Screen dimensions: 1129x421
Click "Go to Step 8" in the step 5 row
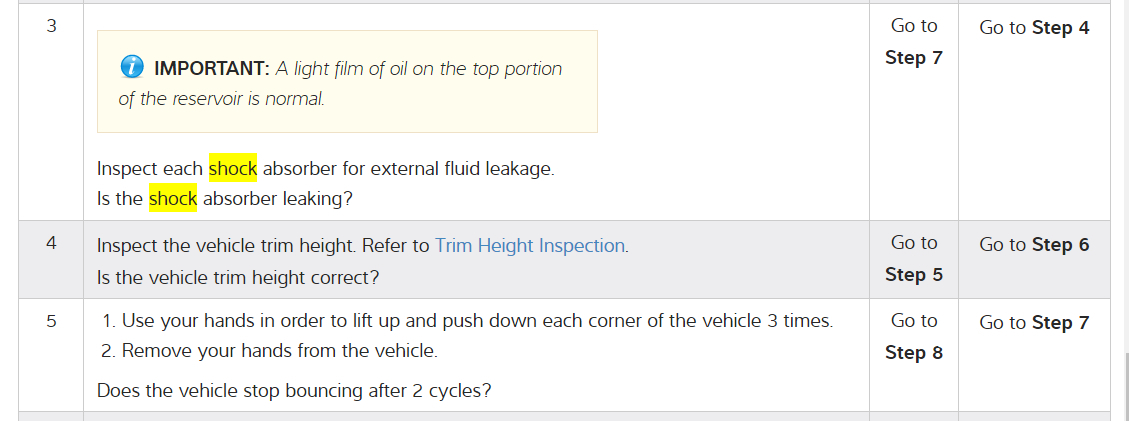[913, 337]
